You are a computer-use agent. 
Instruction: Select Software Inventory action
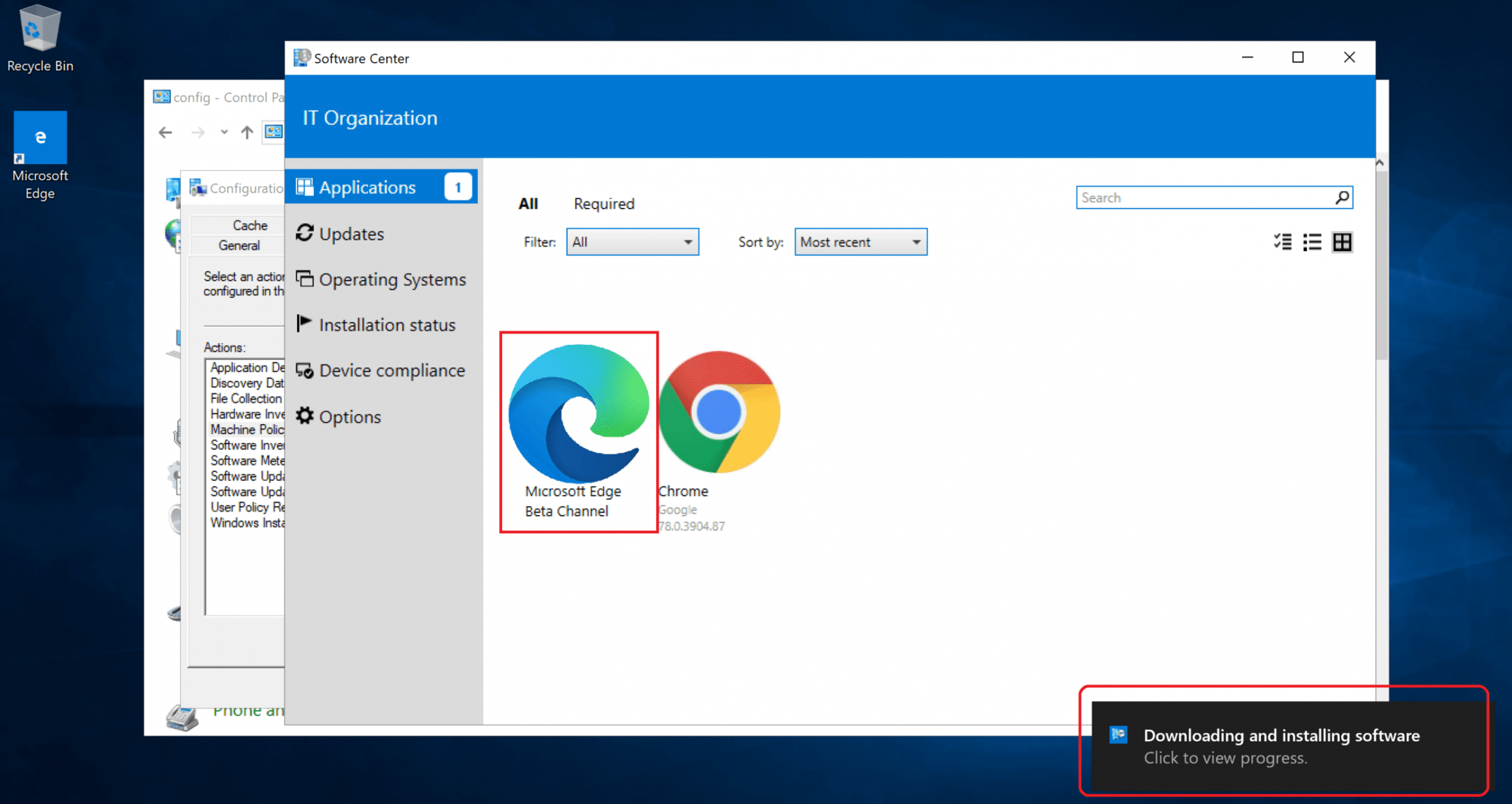tap(247, 445)
